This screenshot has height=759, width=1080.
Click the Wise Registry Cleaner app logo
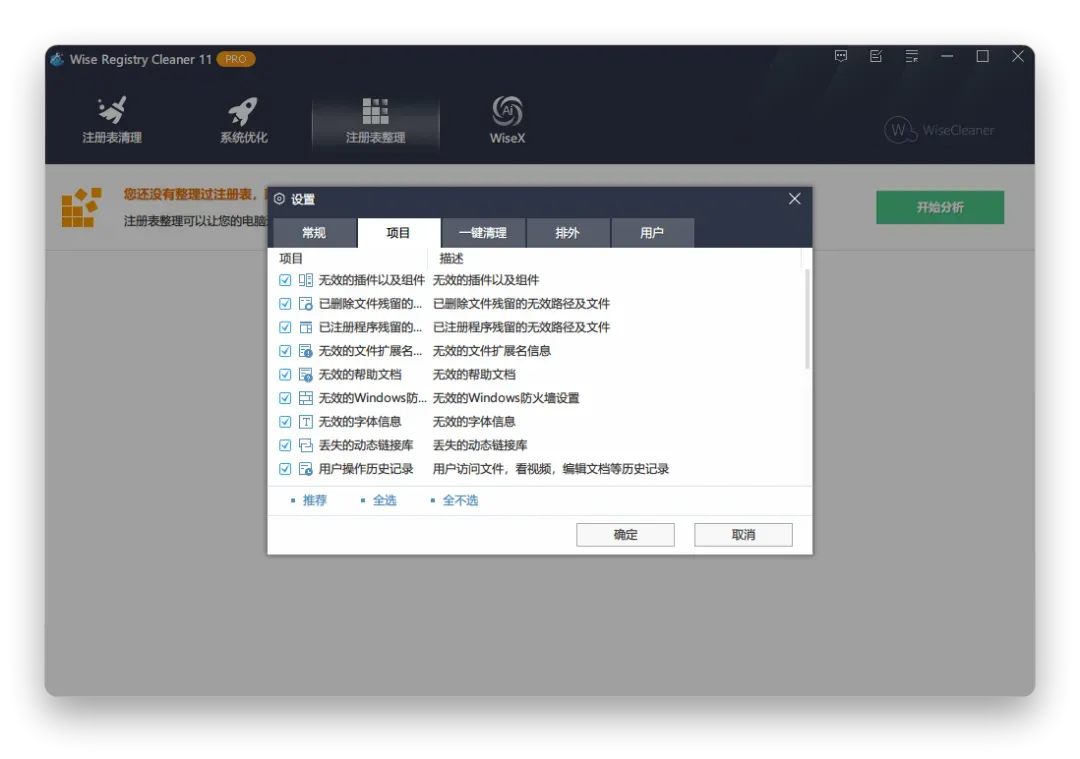pos(58,59)
